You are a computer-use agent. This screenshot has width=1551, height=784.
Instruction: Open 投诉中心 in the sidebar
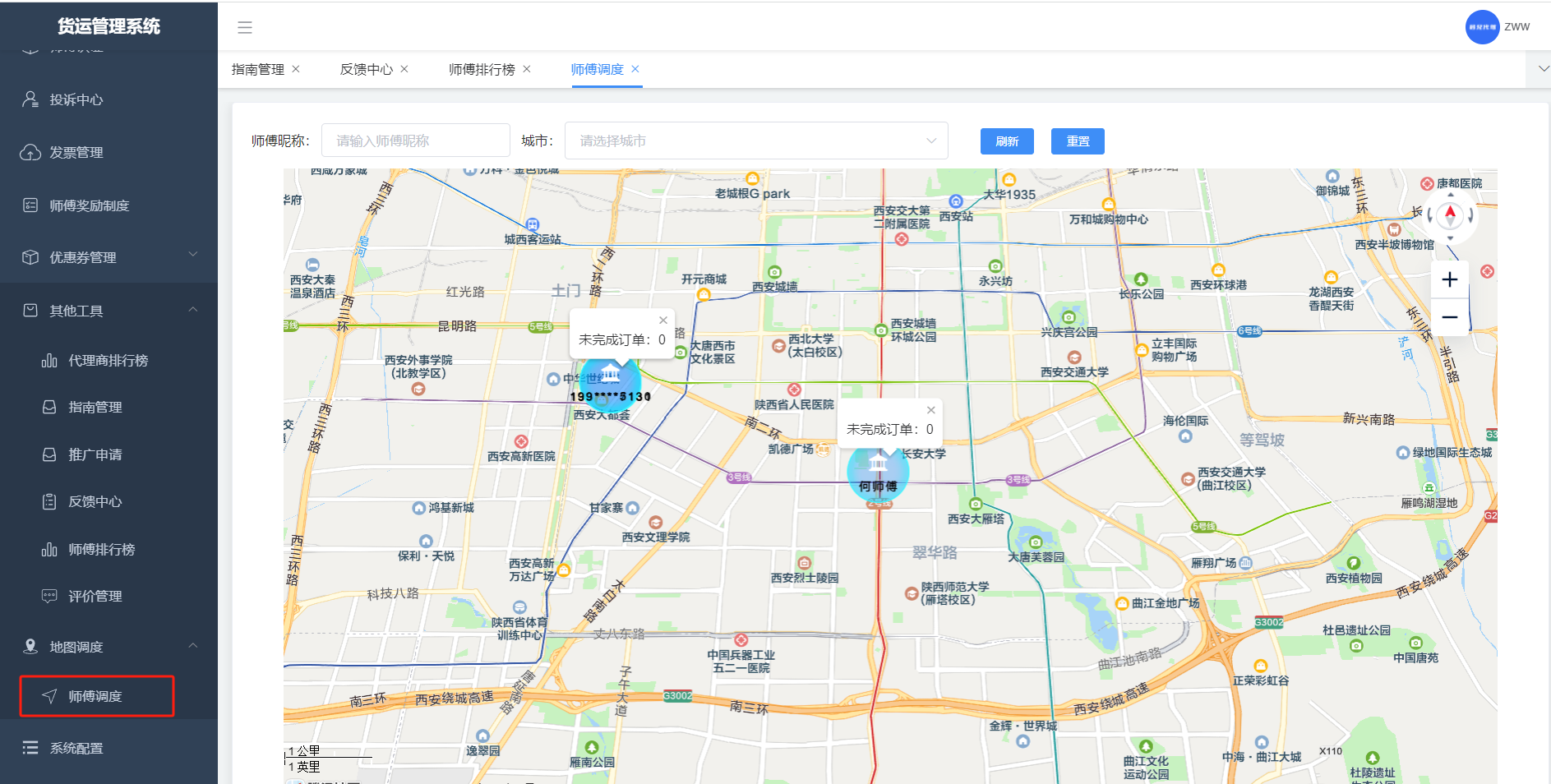coord(76,99)
